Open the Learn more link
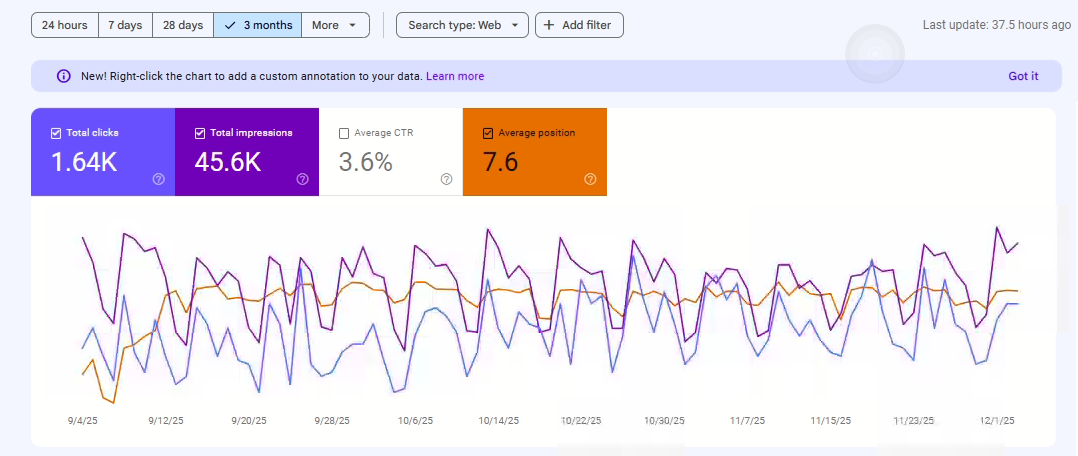 tap(455, 76)
